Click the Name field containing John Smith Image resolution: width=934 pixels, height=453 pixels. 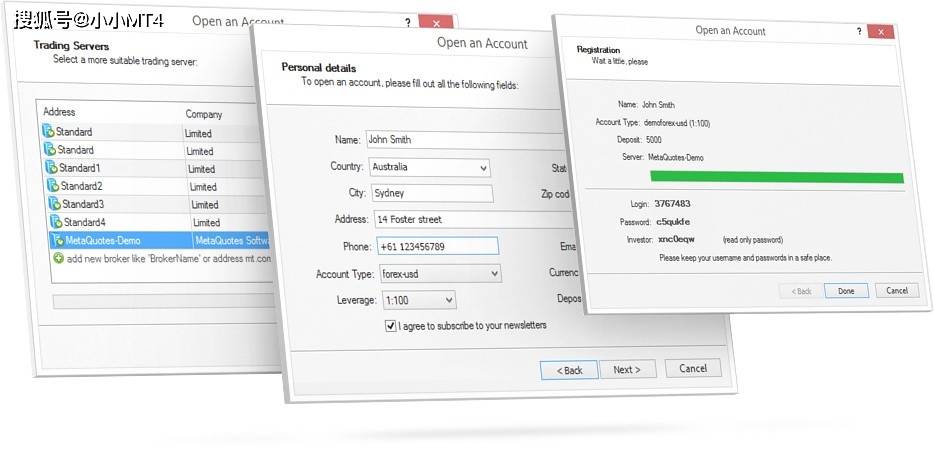460,140
